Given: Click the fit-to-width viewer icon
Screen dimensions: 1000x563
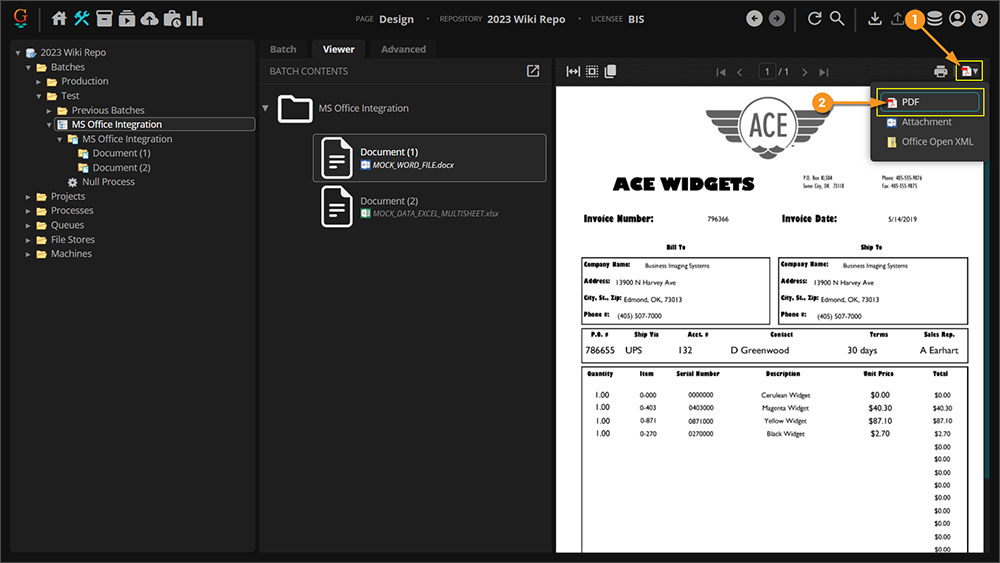Looking at the screenshot, I should click(573, 71).
